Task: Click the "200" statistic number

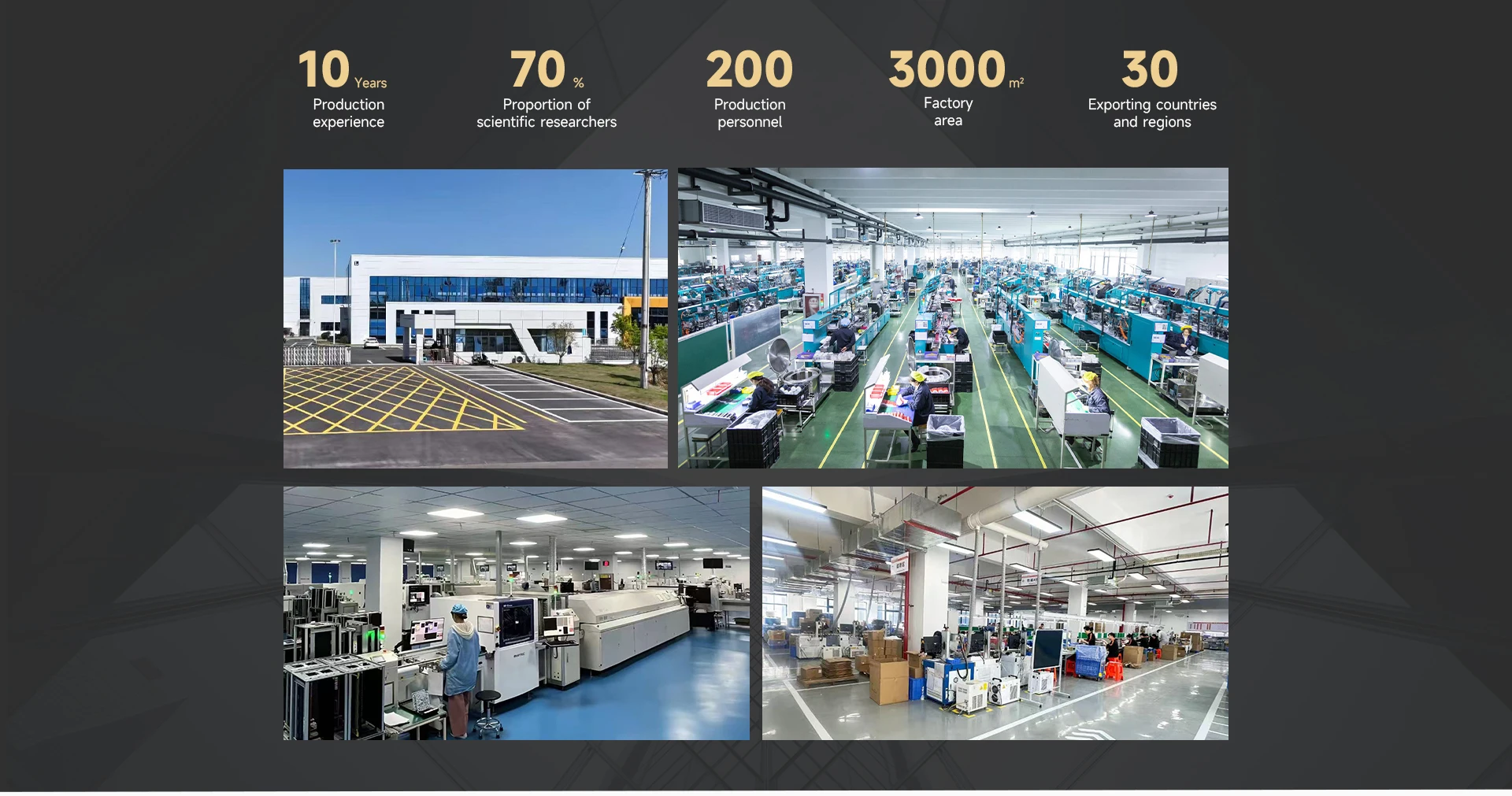Action: point(750,69)
